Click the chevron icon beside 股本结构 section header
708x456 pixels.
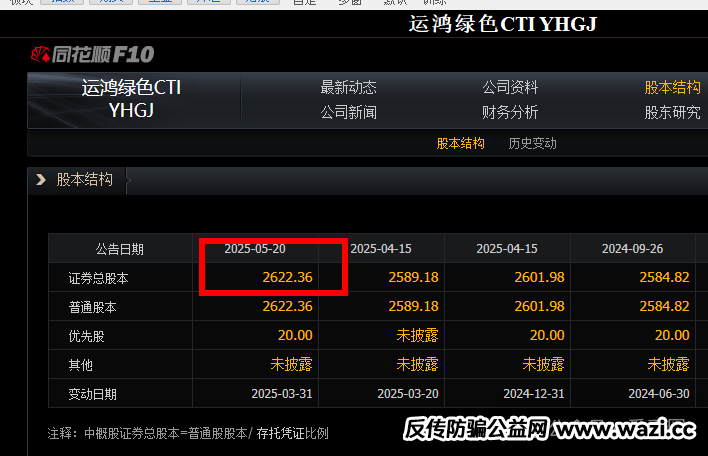click(x=41, y=180)
